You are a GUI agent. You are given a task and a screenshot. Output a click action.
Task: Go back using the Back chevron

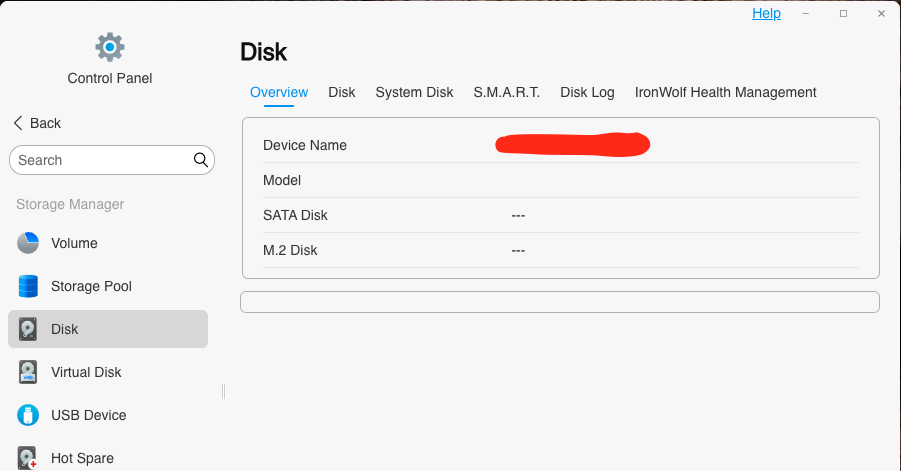coord(18,123)
